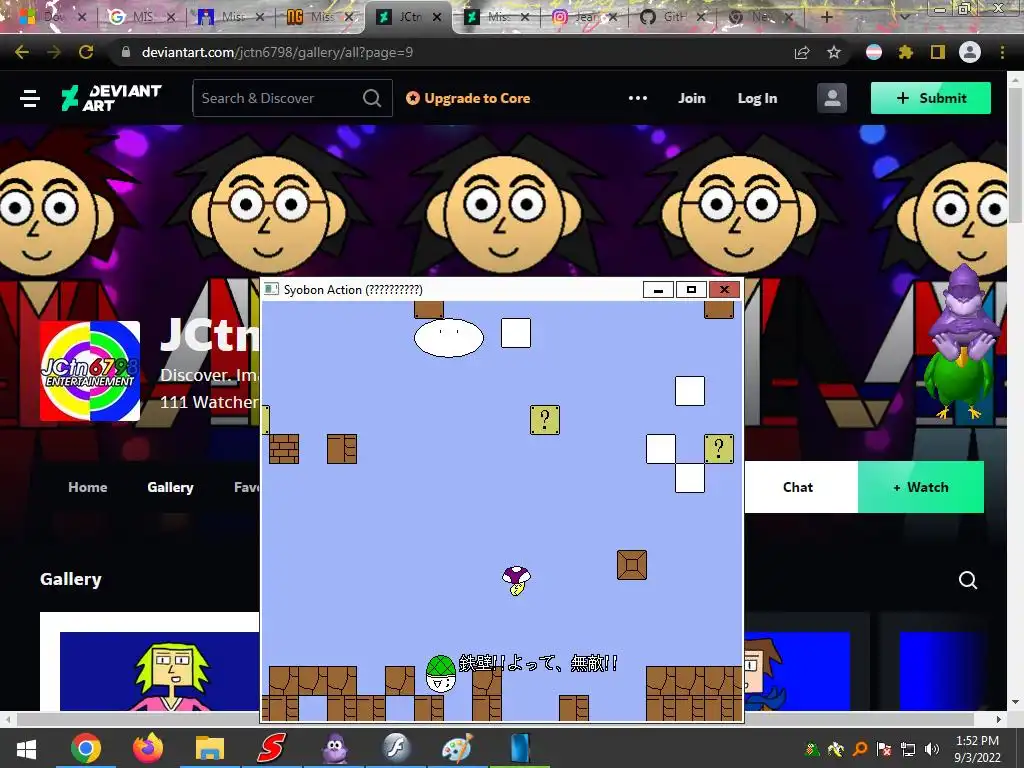The image size is (1024, 768).
Task: Click the green shell character in Syobon Action
Action: click(x=440, y=674)
